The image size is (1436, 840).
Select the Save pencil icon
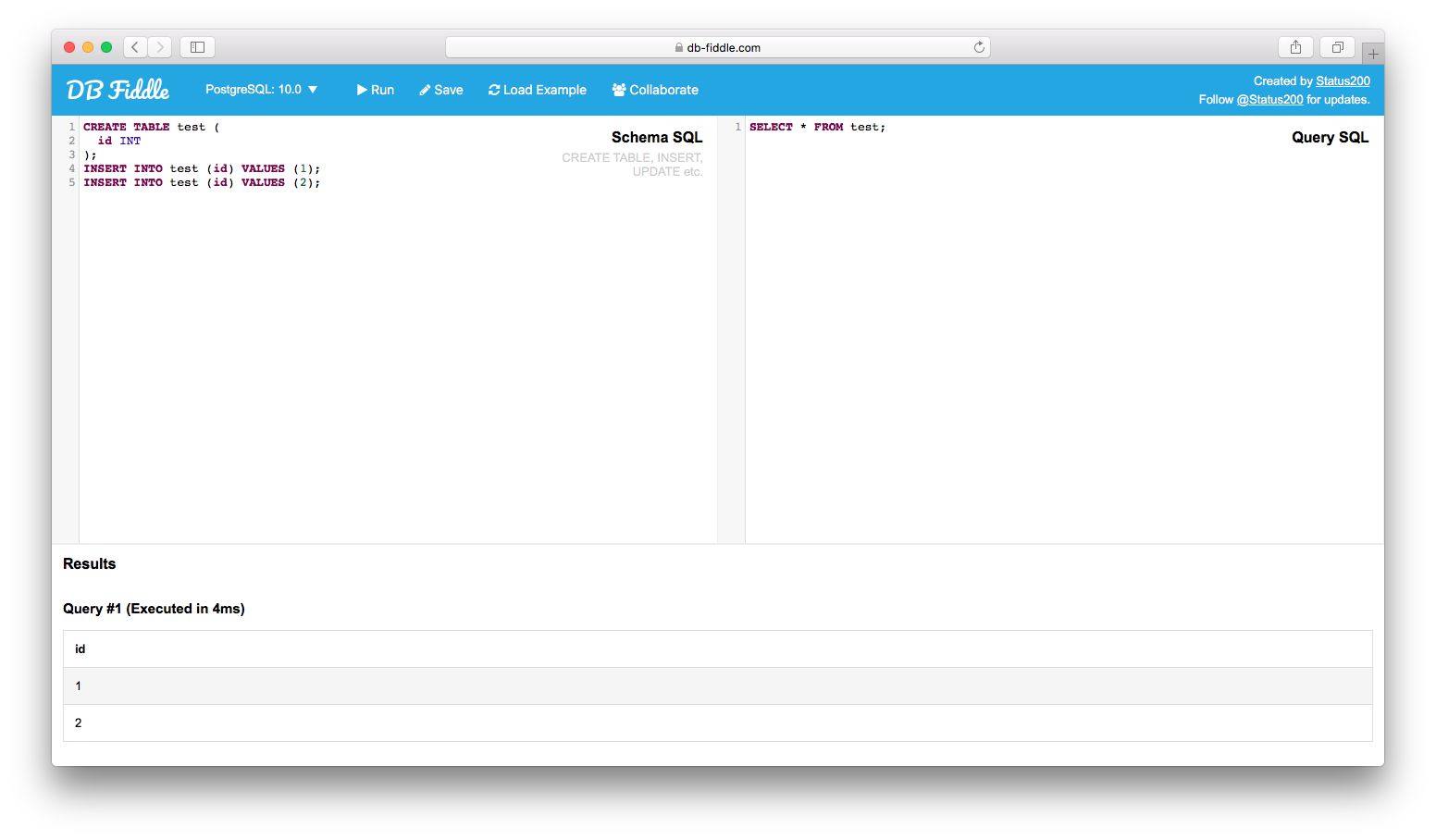[x=425, y=90]
